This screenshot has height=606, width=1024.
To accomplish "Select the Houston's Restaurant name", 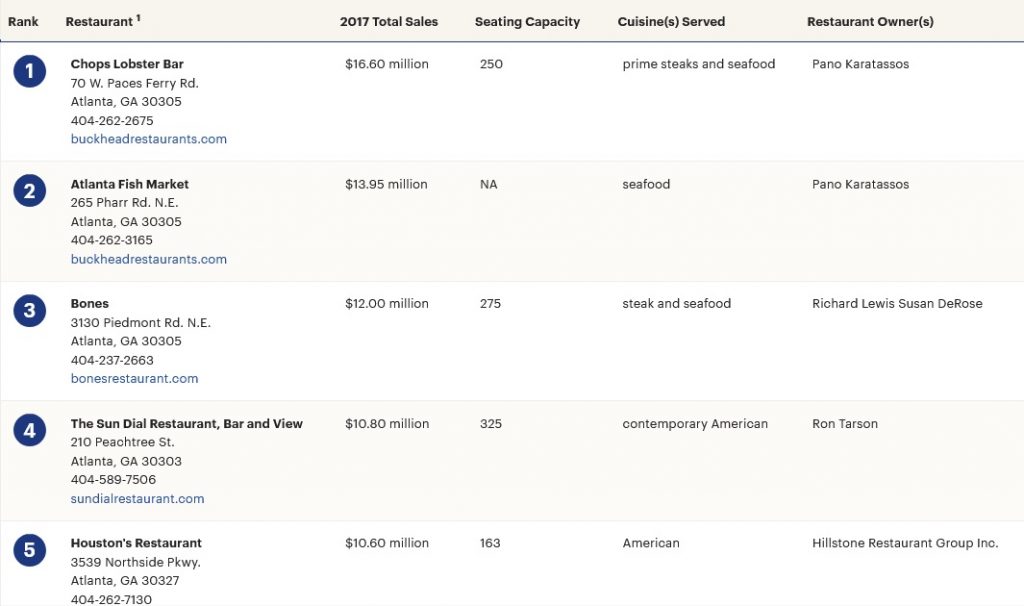I will pyautogui.click(x=136, y=543).
